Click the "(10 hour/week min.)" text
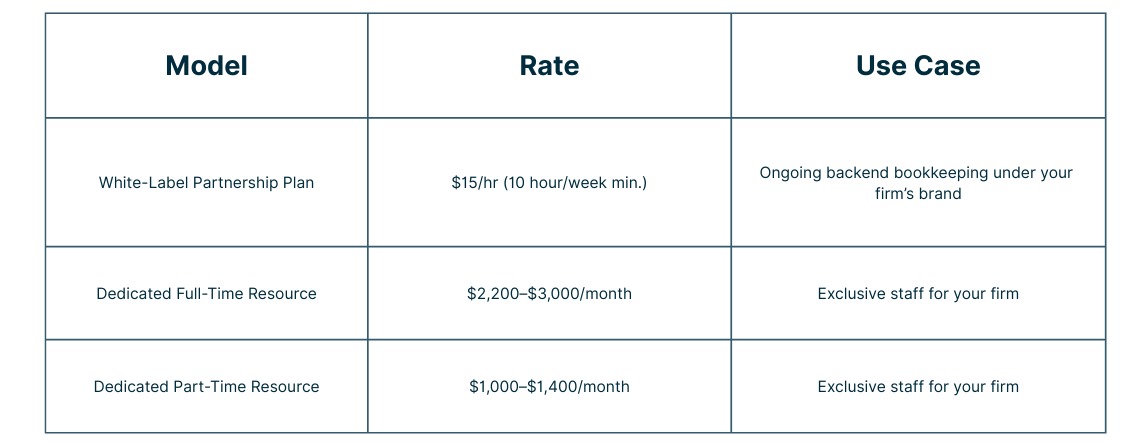The height and width of the screenshot is (445, 1140). 574,183
